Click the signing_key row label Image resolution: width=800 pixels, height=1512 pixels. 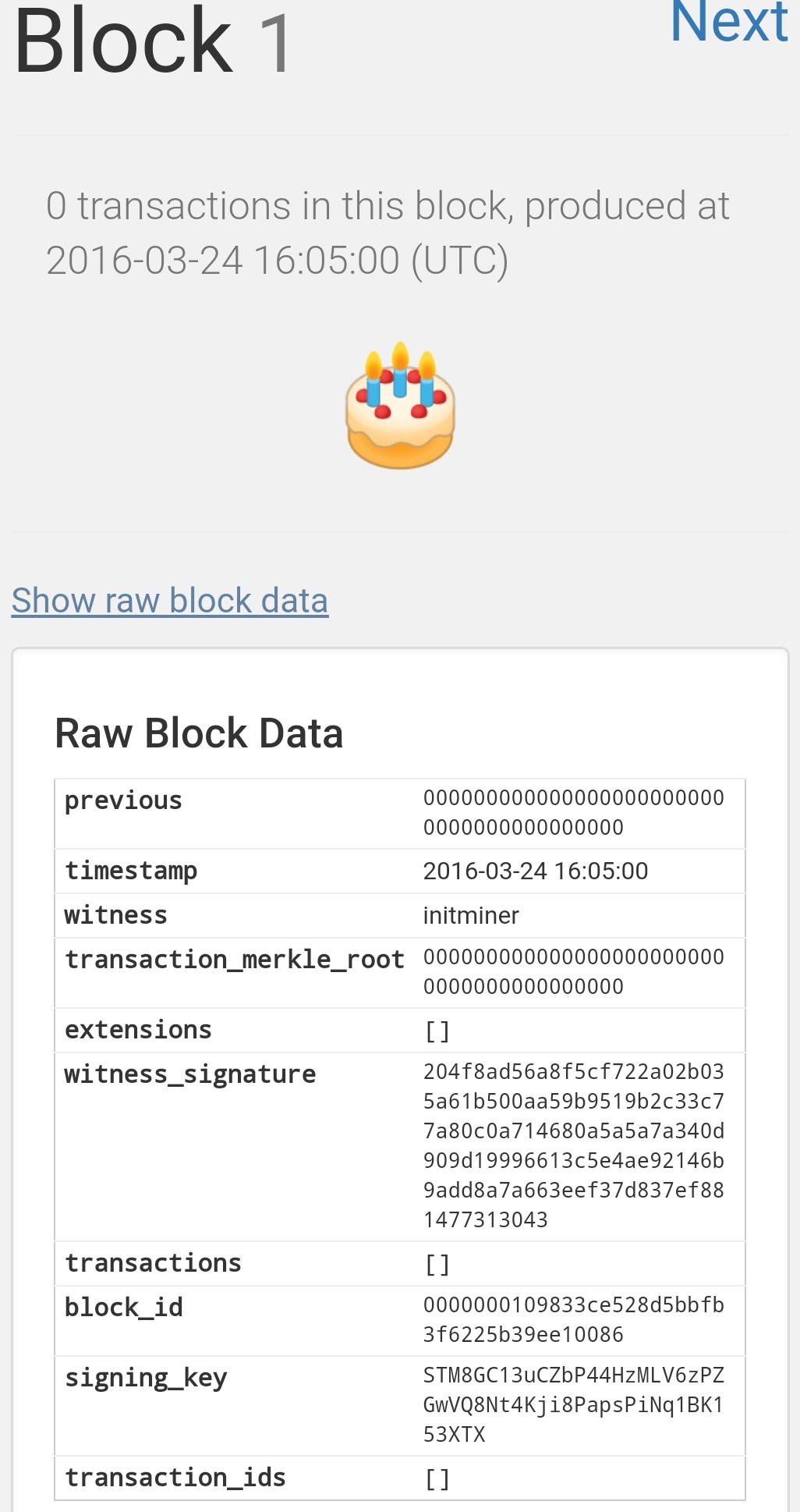point(146,1378)
